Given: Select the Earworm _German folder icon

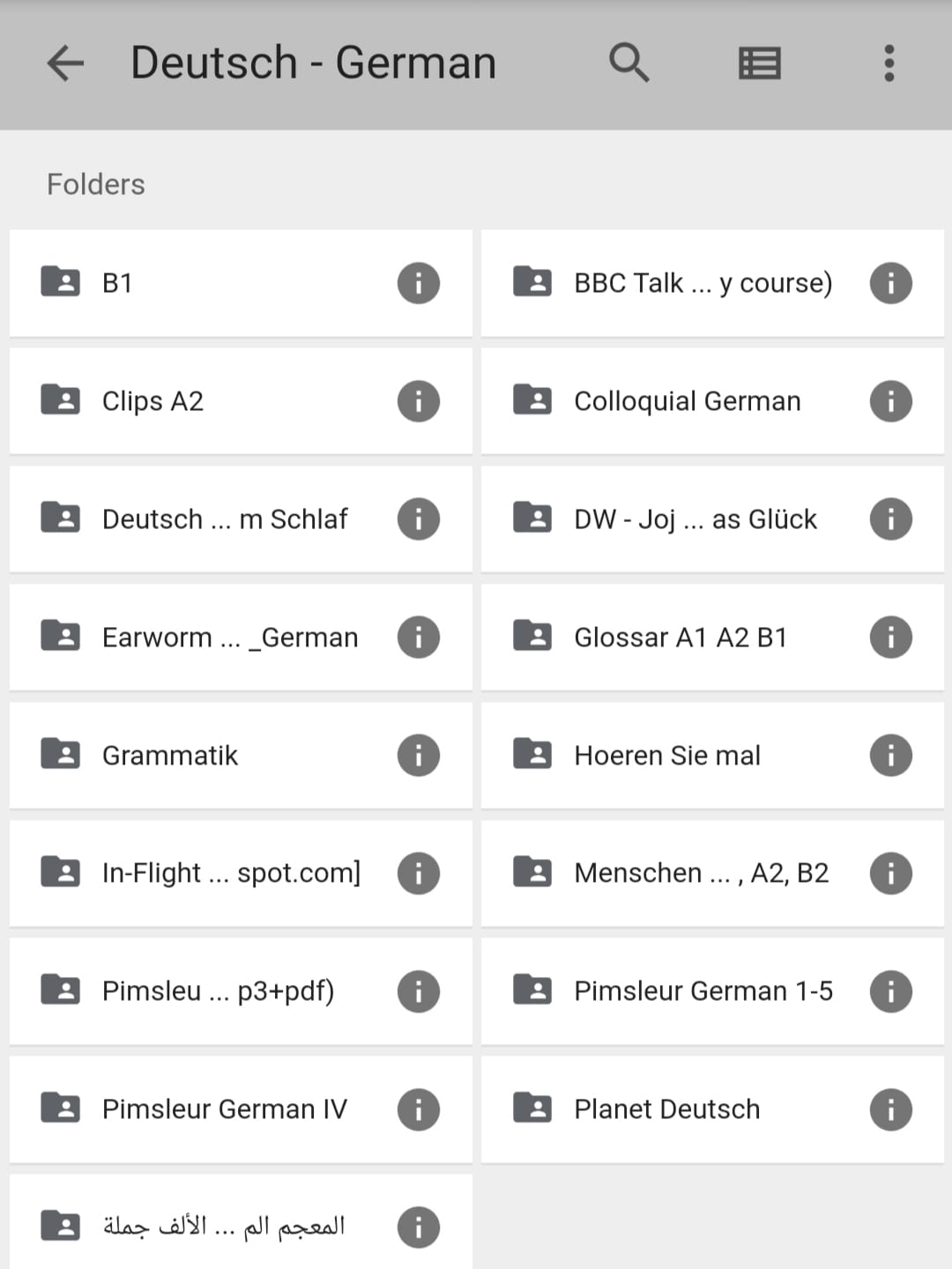Looking at the screenshot, I should pos(60,635).
